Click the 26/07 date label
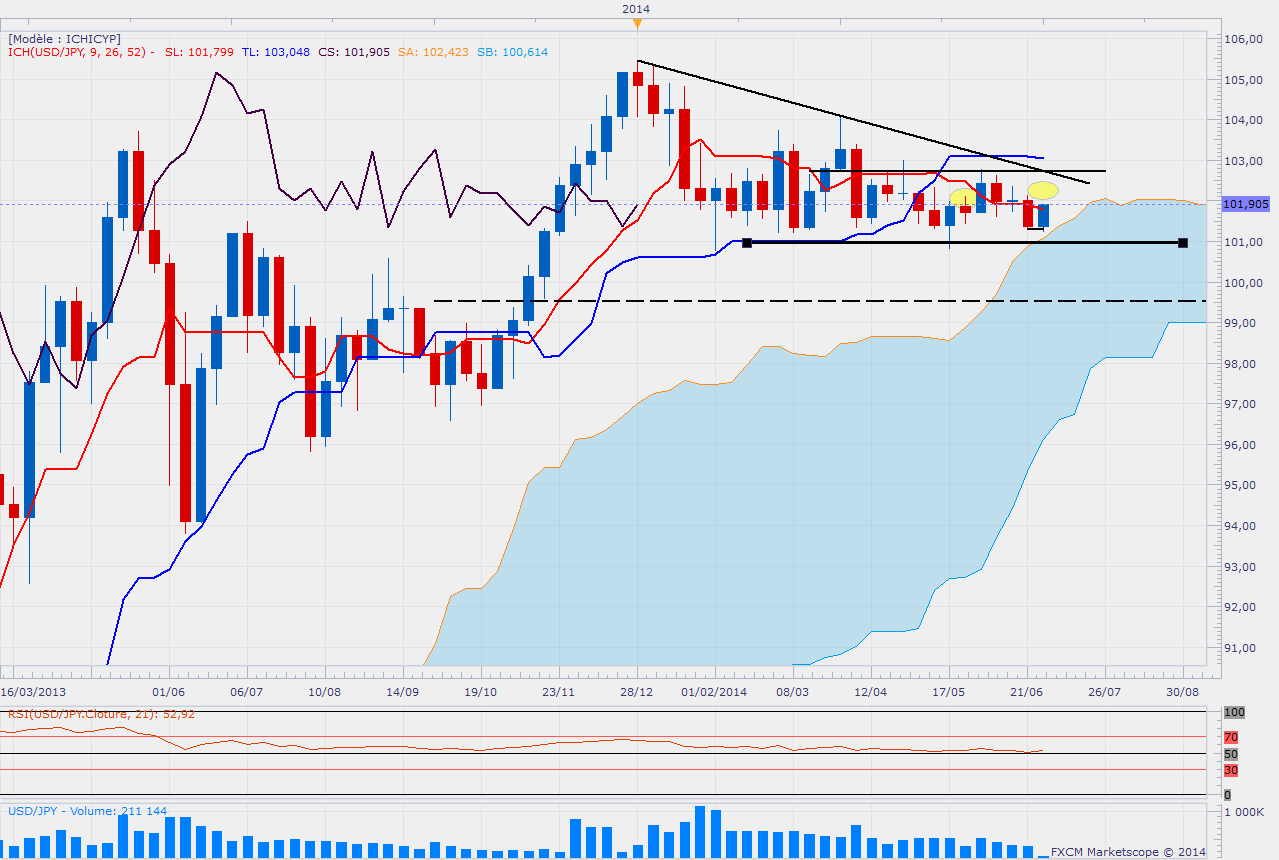1279x860 pixels. pos(1105,691)
